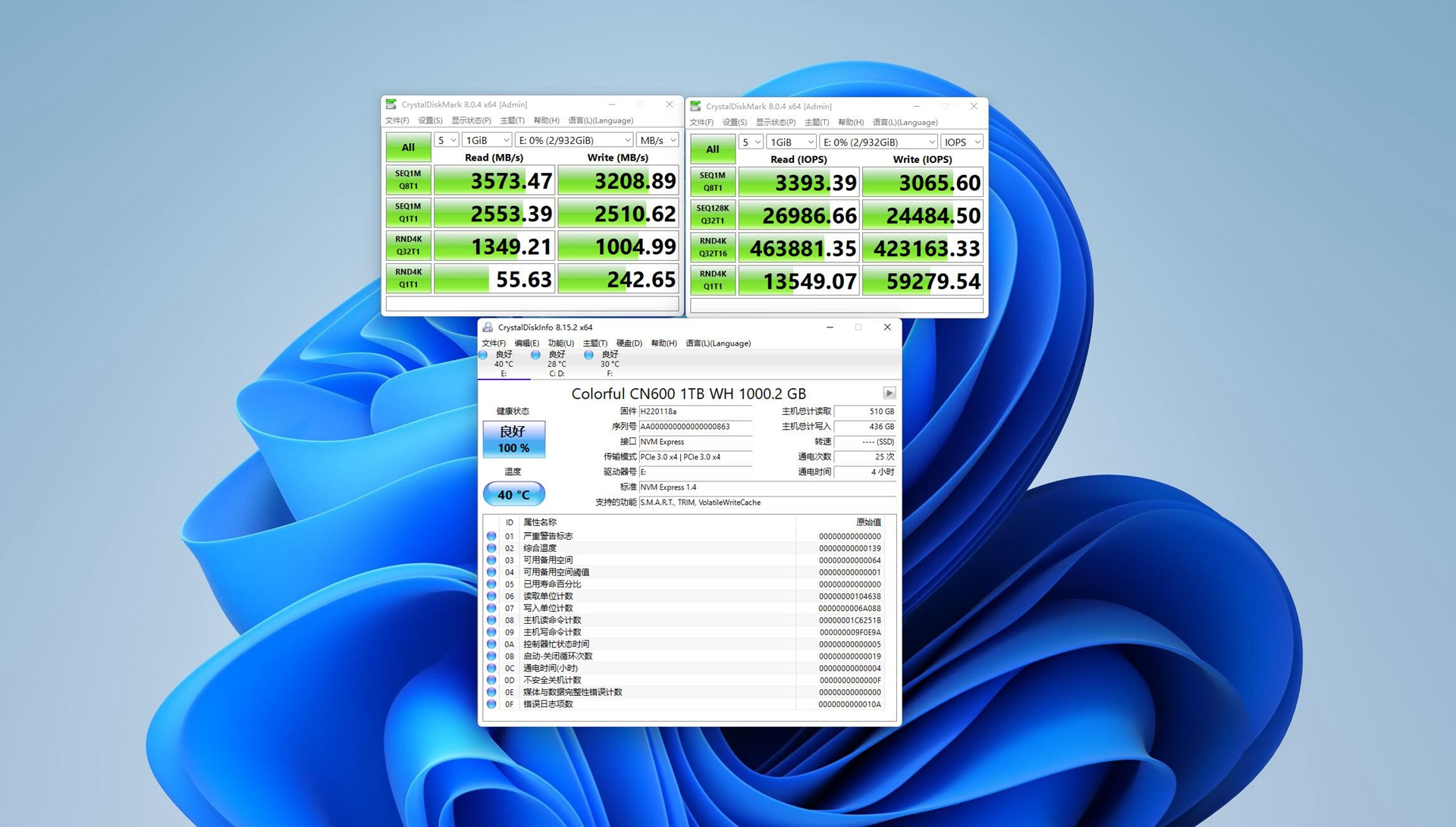The image size is (1456, 827).
Task: Click the 40 °C temperature button
Action: tap(513, 494)
